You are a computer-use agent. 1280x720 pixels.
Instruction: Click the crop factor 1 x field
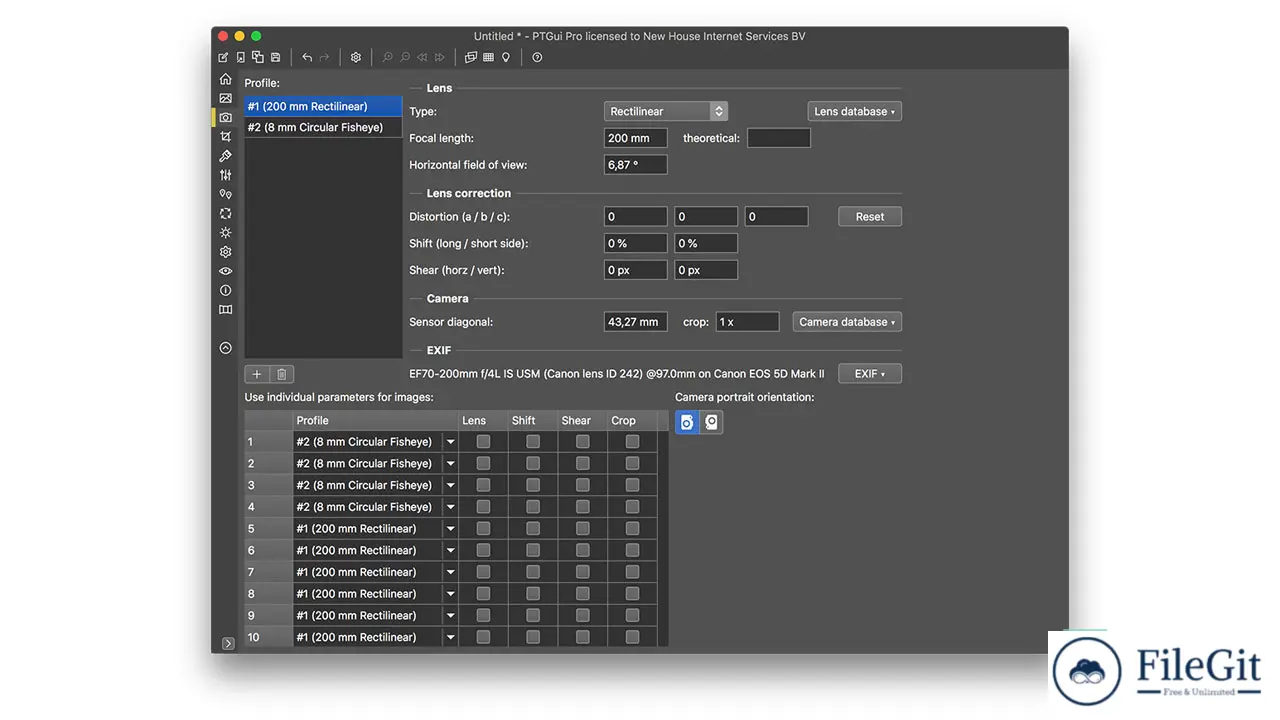pyautogui.click(x=747, y=322)
